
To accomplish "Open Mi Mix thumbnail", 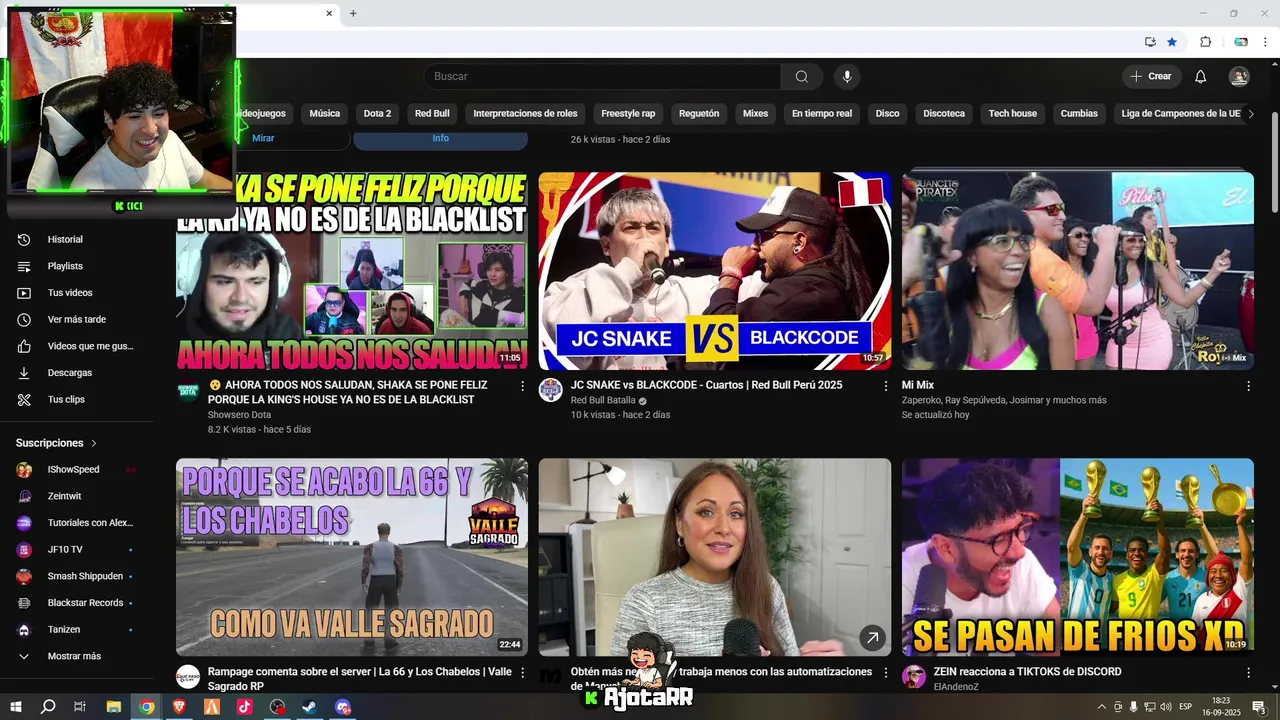I will click(1078, 271).
